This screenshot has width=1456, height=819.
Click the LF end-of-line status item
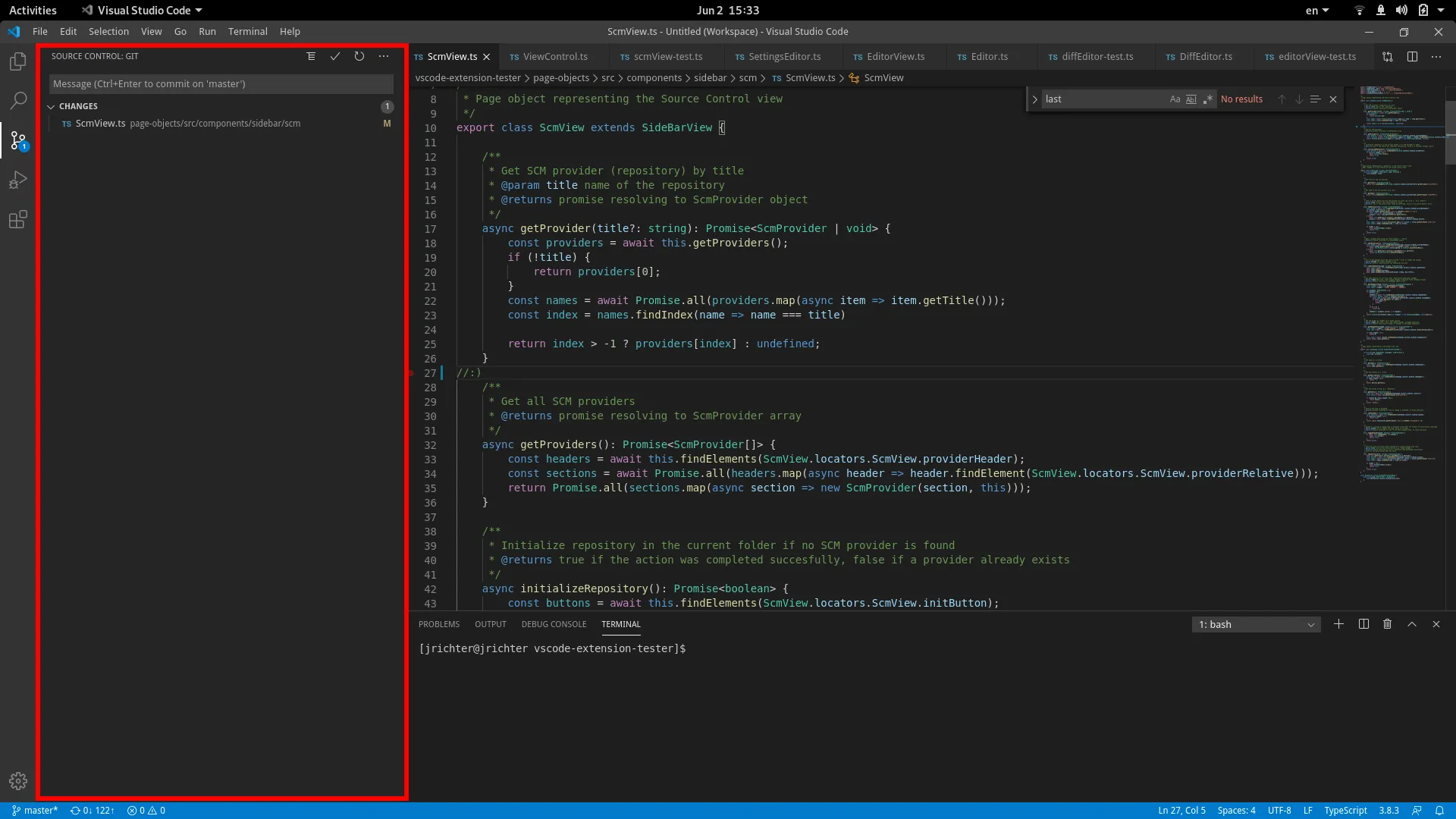tap(1308, 811)
